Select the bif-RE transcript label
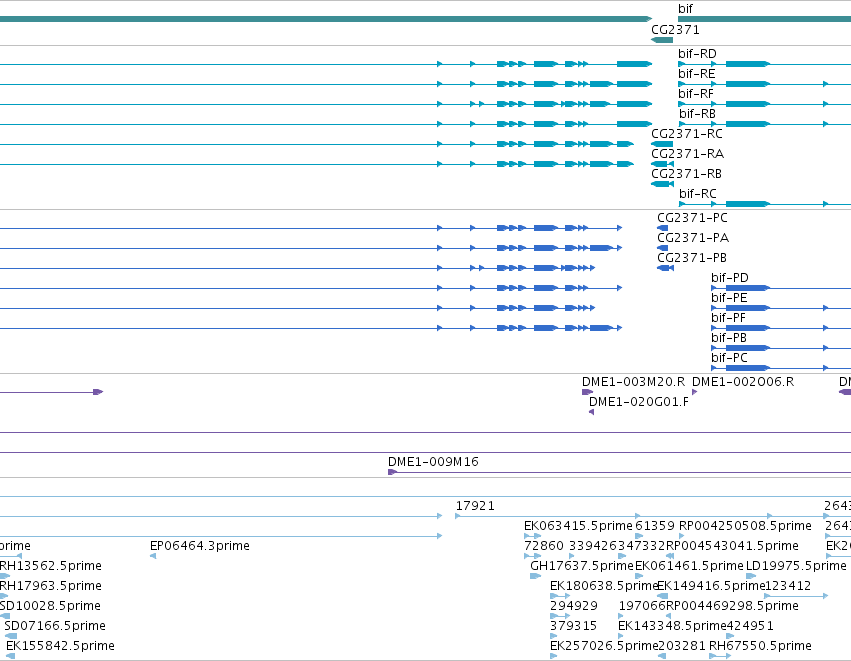Image resolution: width=851 pixels, height=661 pixels. point(697,74)
